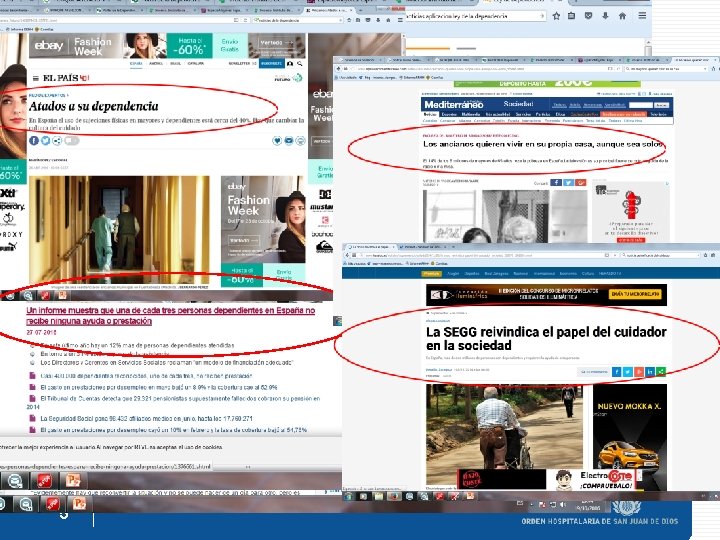
Task: Share Mediterráneo article on Google Plus
Action: click(581, 183)
